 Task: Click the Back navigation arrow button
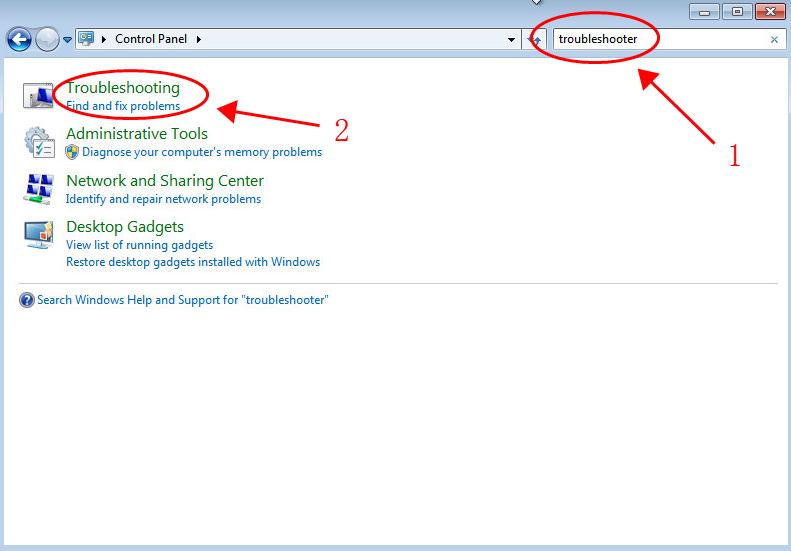click(19, 39)
